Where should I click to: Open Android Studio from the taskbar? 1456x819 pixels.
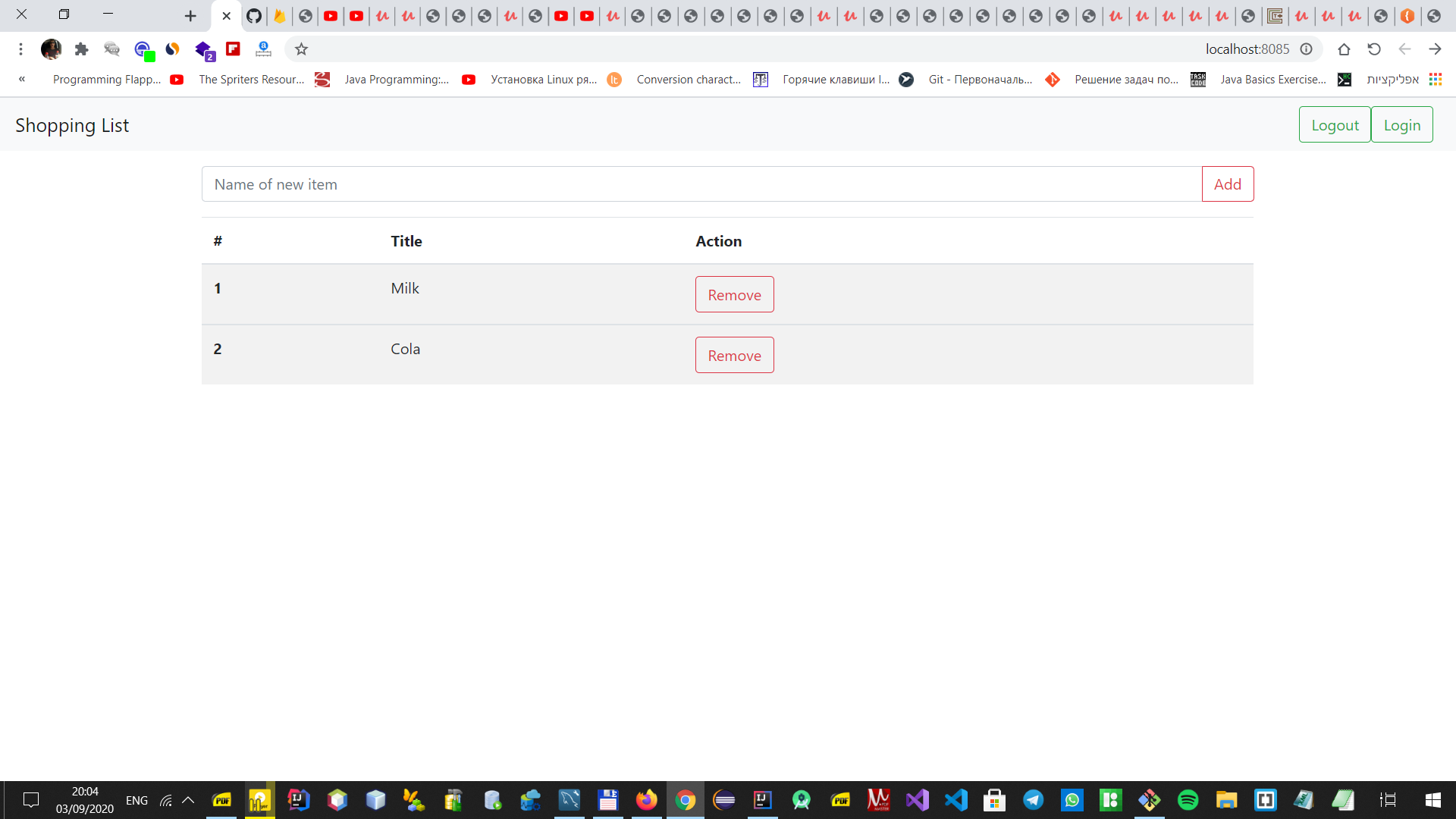point(802,800)
